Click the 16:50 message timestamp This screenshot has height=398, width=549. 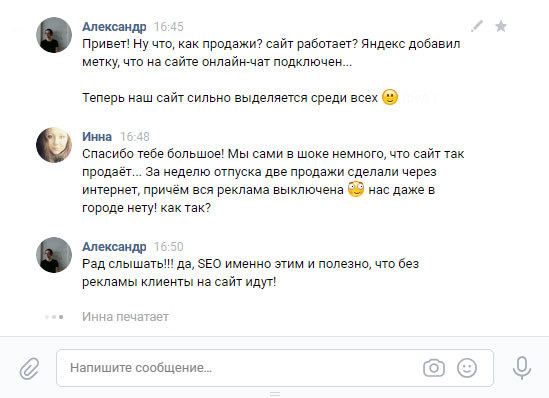[169, 246]
